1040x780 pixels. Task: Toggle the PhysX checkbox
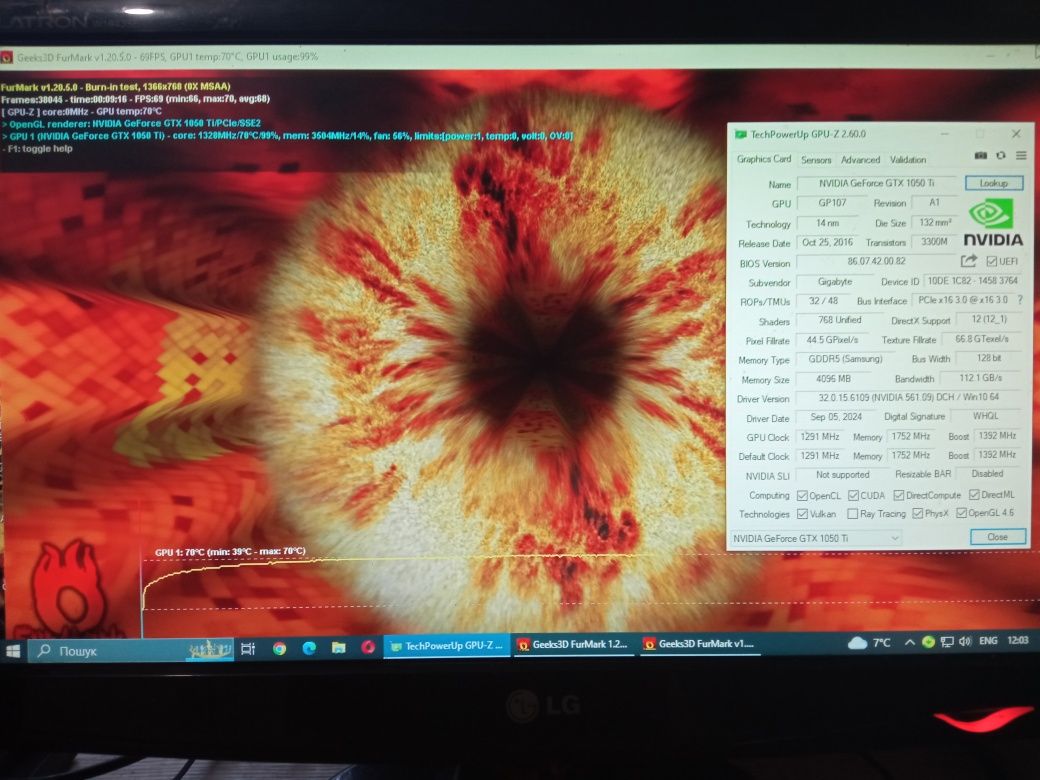917,513
